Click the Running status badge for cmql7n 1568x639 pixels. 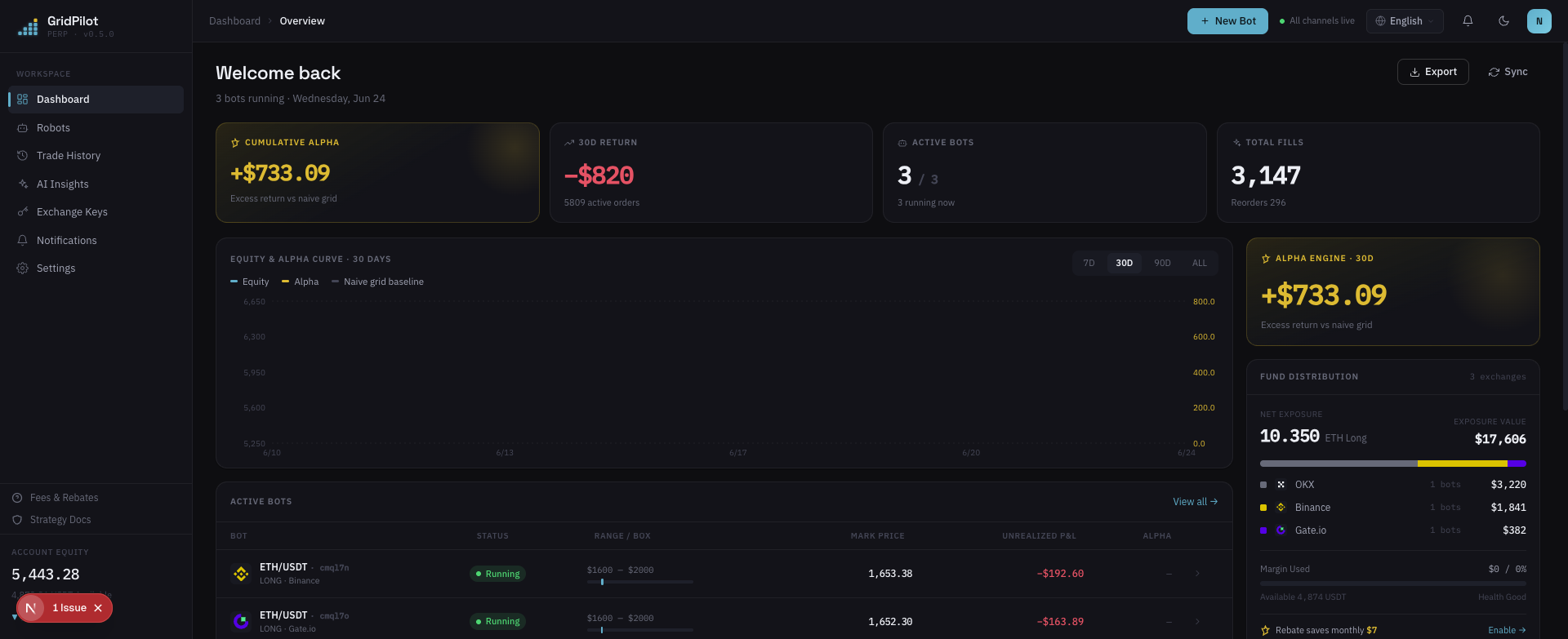click(497, 574)
